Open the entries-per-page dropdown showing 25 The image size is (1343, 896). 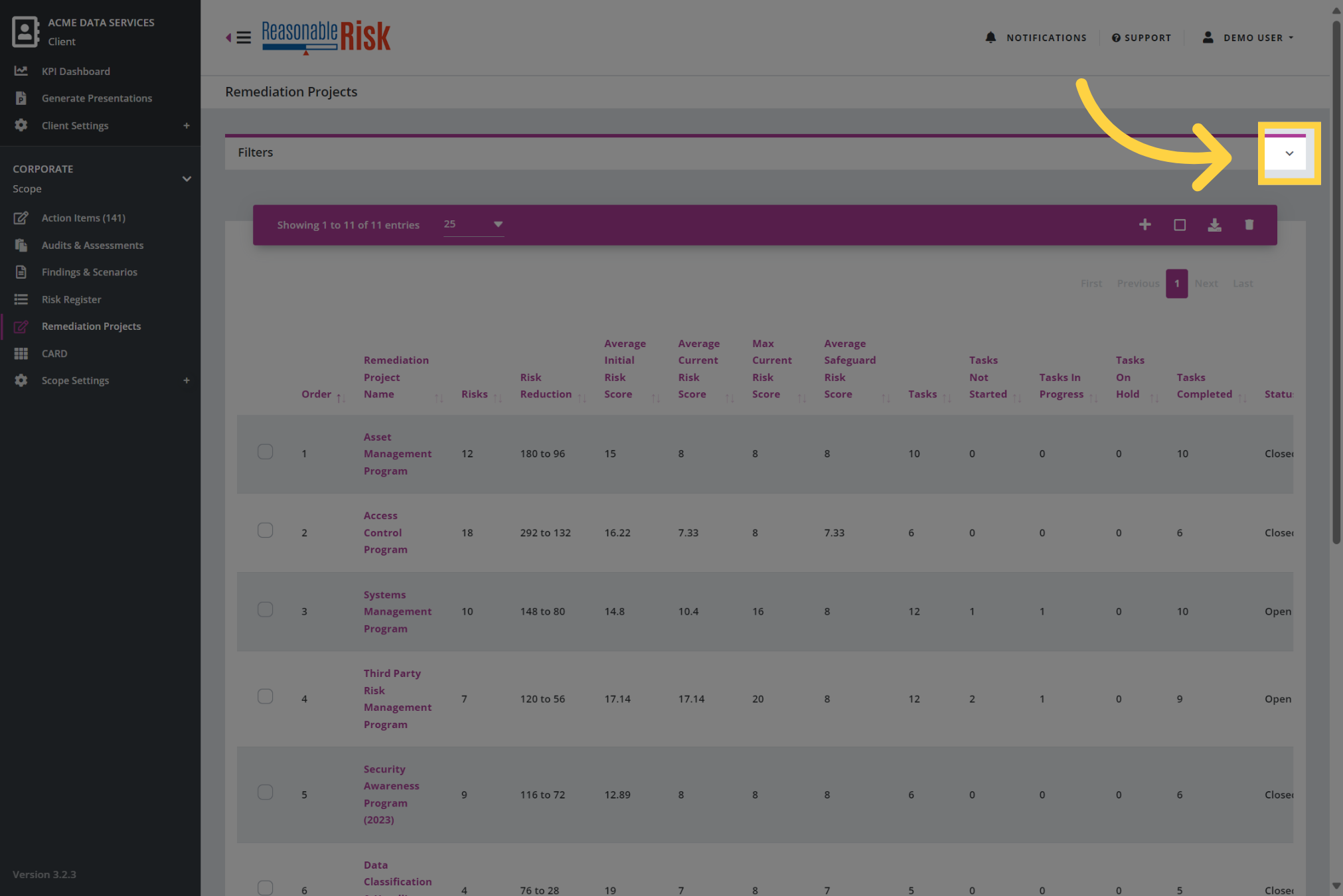[473, 224]
